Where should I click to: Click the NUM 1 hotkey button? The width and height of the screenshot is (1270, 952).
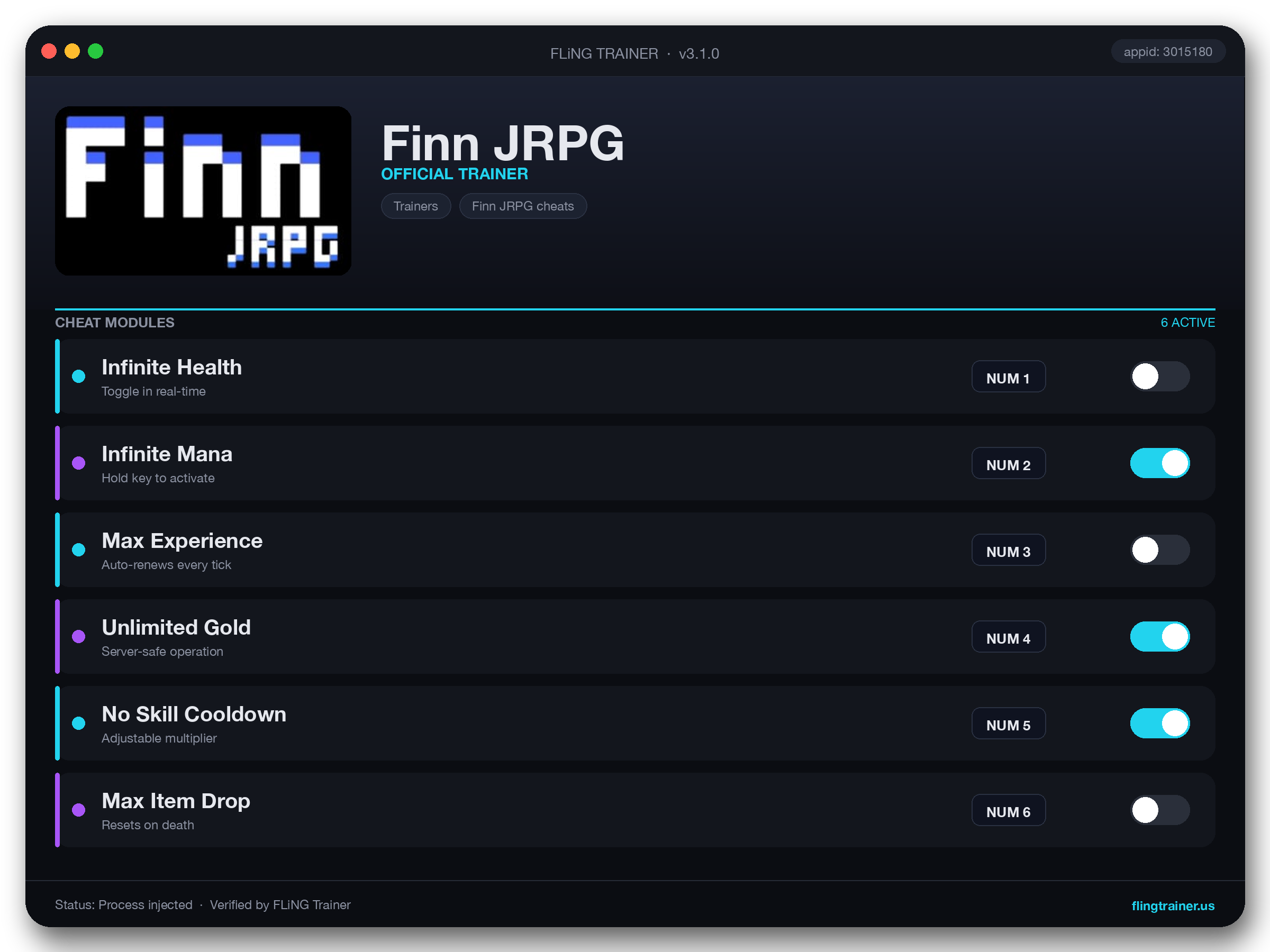click(1008, 377)
